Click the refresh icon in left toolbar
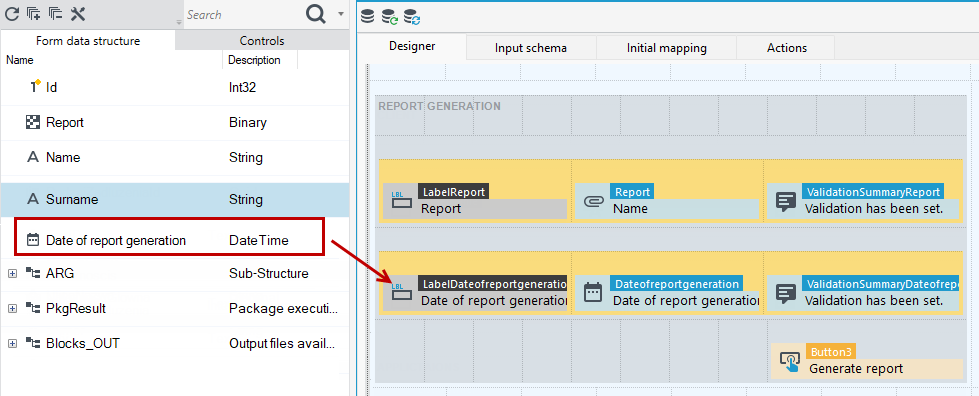This screenshot has width=979, height=396. pyautogui.click(x=12, y=14)
